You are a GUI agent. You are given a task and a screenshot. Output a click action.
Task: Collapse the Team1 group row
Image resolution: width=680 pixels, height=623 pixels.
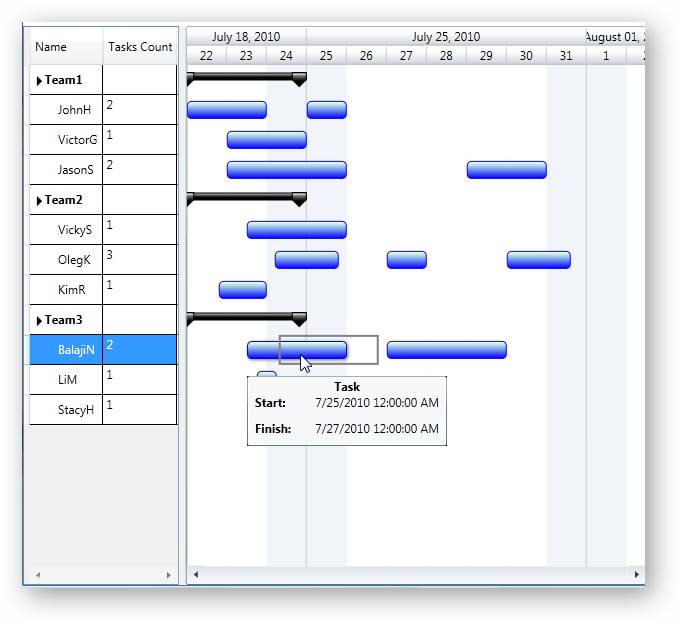point(40,80)
